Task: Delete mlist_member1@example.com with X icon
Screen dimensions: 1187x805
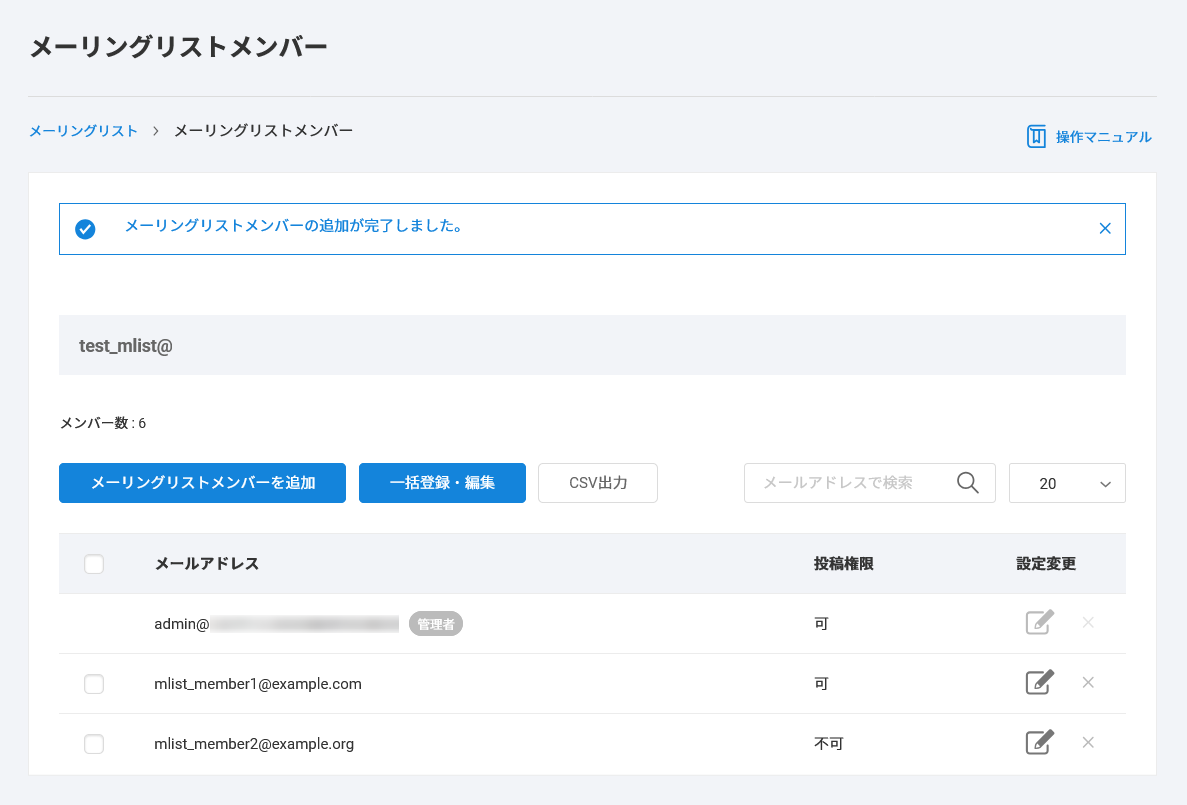Action: pos(1088,683)
